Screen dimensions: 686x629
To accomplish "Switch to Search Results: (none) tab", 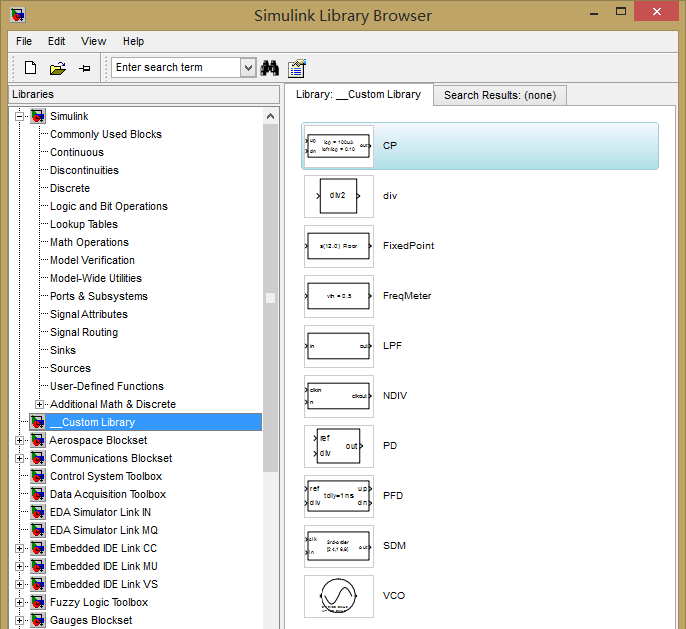I will tap(500, 95).
